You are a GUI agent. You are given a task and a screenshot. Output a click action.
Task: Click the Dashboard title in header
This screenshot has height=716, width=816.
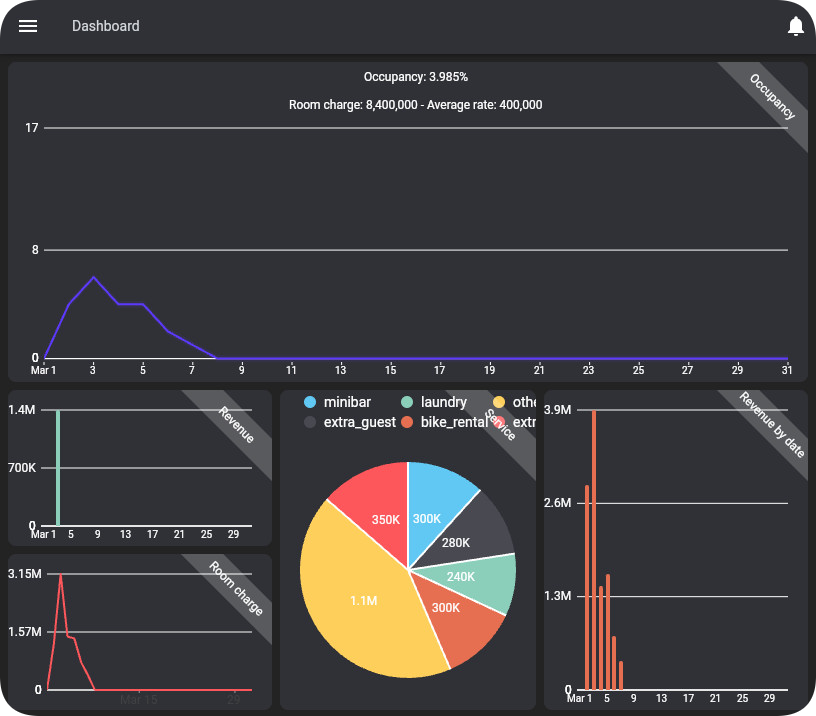(x=106, y=26)
